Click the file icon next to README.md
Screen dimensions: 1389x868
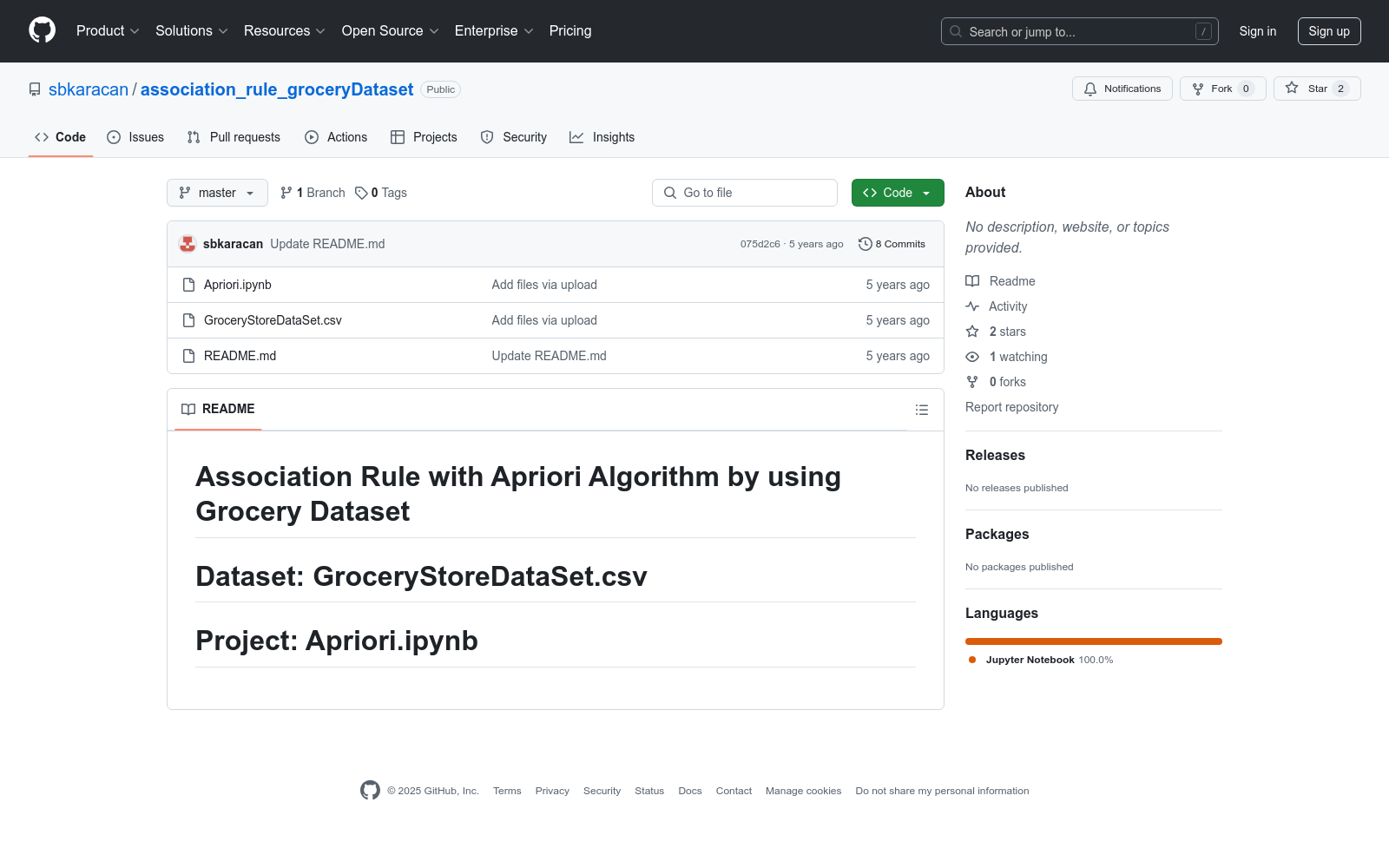[188, 356]
